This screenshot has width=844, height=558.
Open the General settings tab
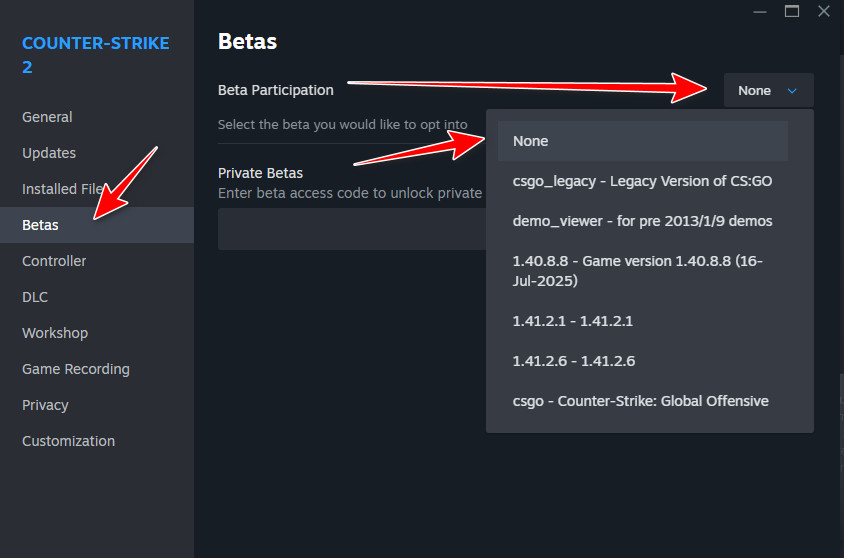pos(47,117)
